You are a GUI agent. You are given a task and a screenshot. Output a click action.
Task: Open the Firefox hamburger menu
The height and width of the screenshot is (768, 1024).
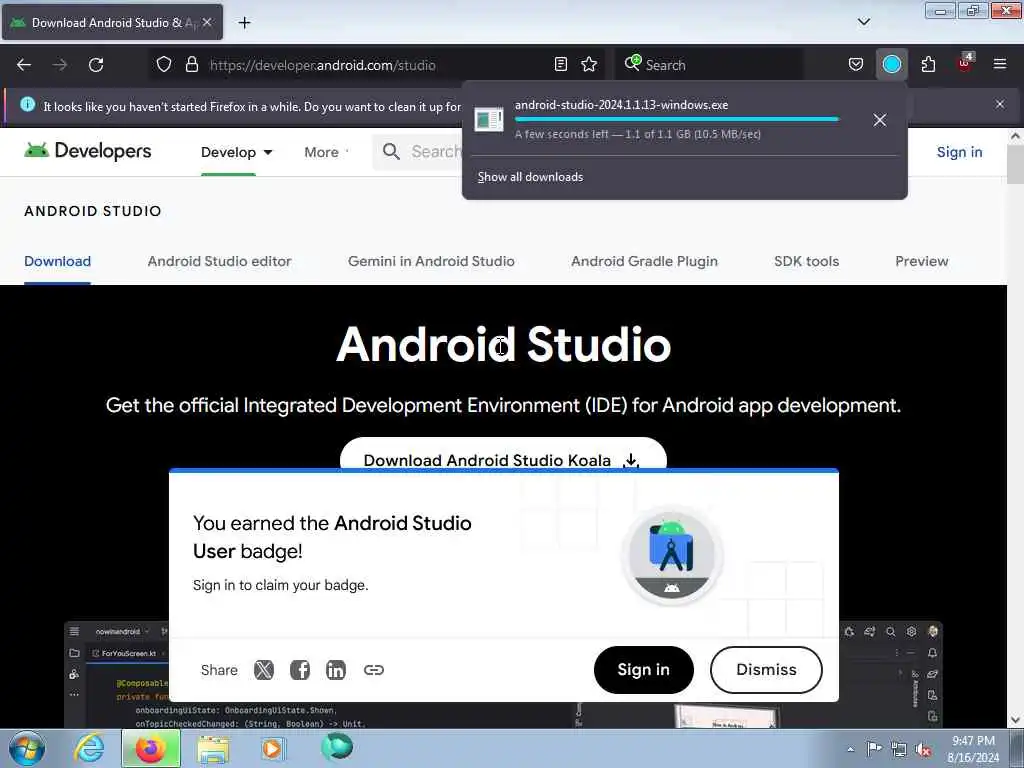(1000, 64)
